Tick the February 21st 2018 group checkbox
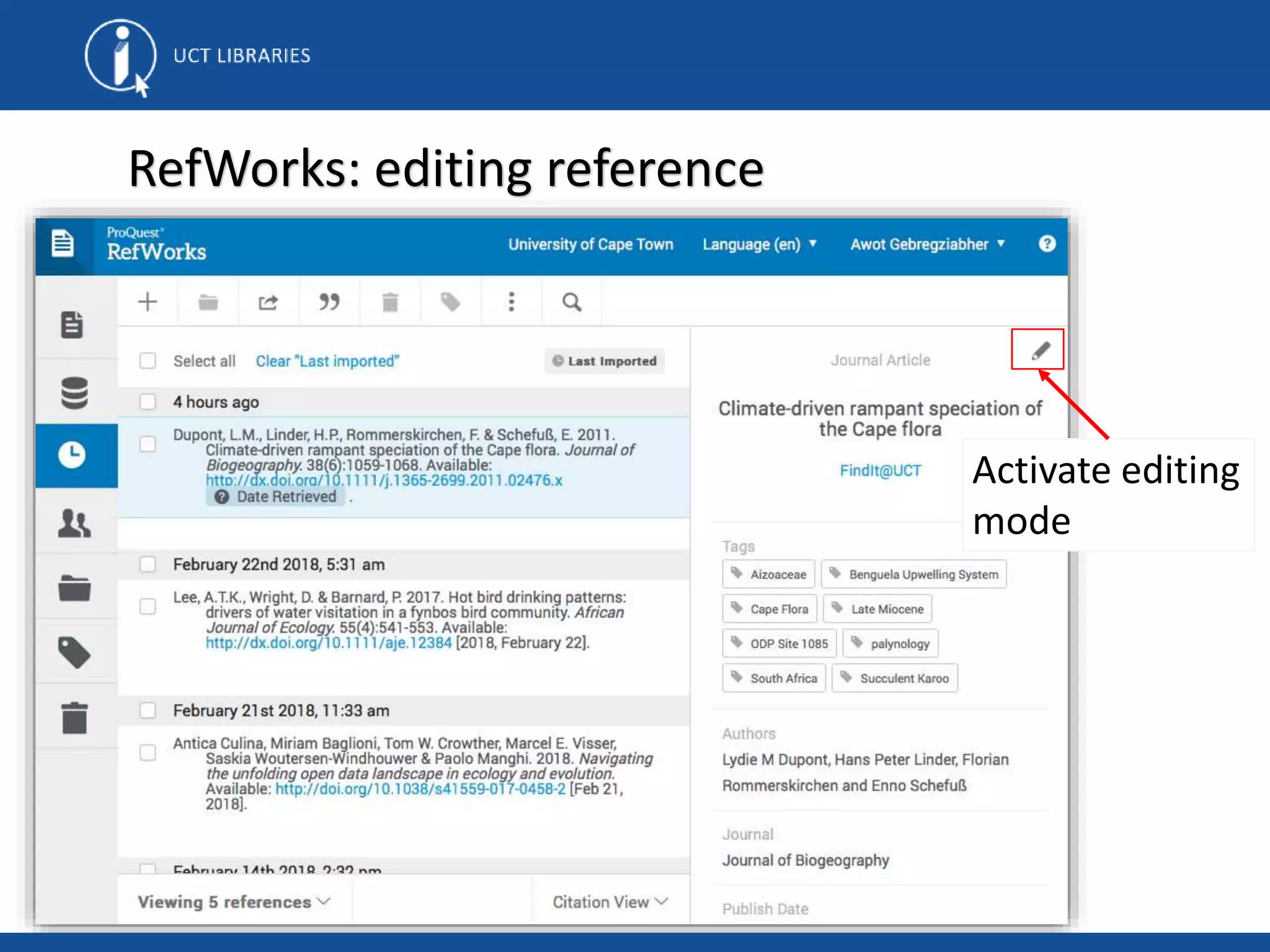The width and height of the screenshot is (1270, 952). coord(148,710)
